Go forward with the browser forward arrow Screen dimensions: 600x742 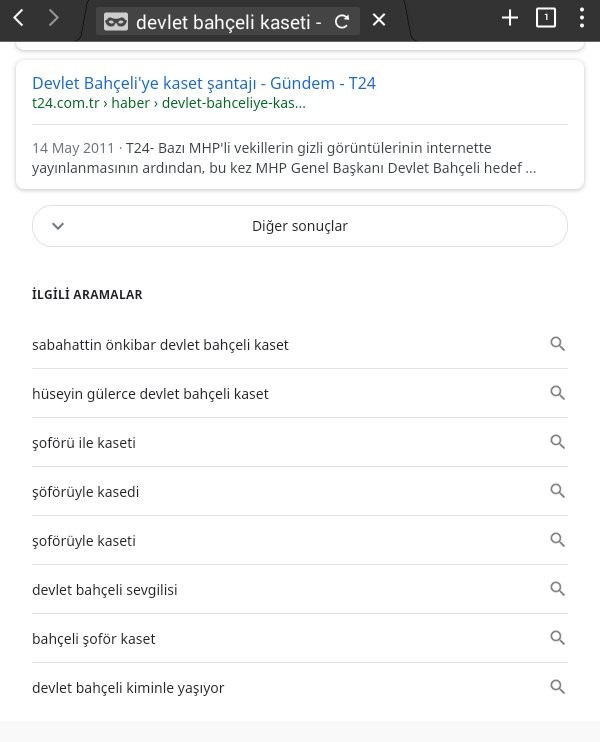click(x=54, y=18)
